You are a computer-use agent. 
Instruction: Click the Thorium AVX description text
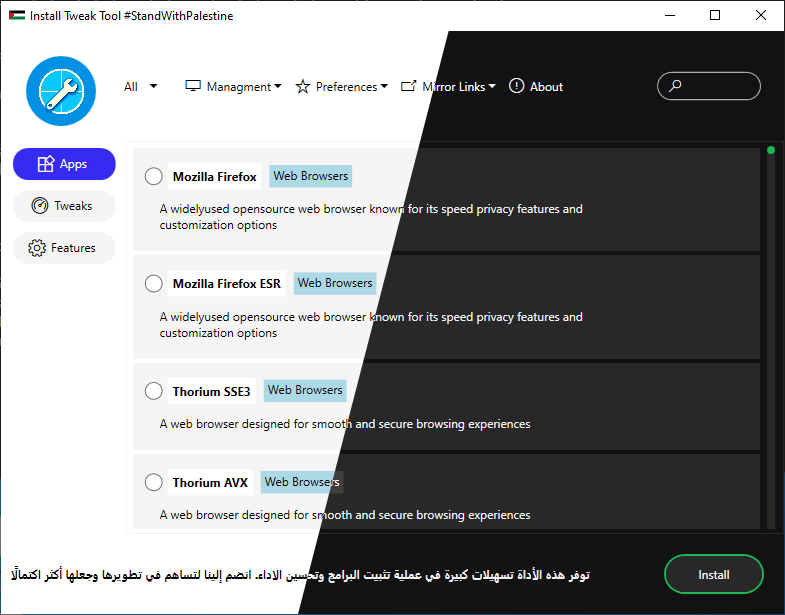pyautogui.click(x=345, y=515)
